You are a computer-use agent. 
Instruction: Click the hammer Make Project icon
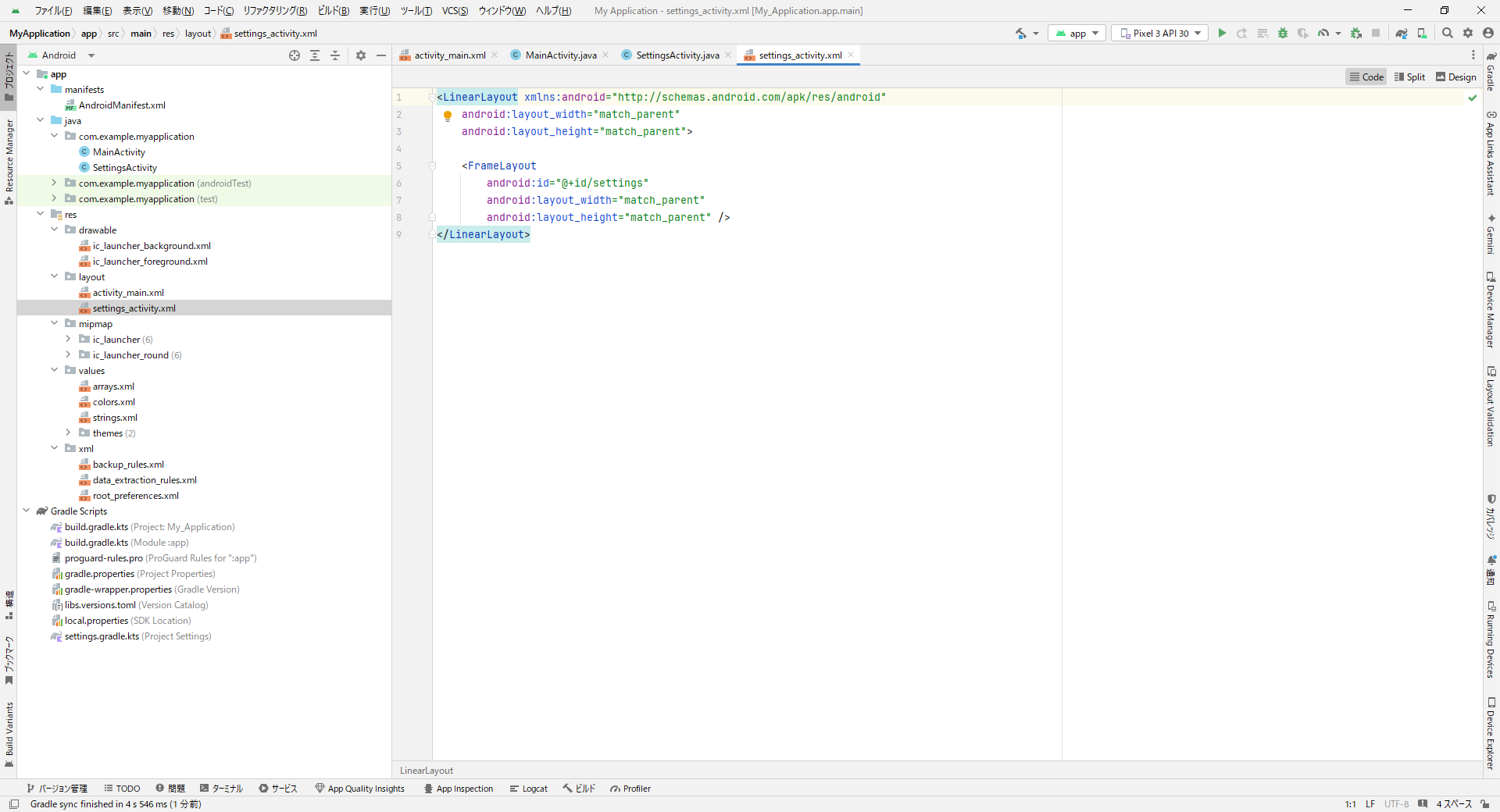point(1021,33)
